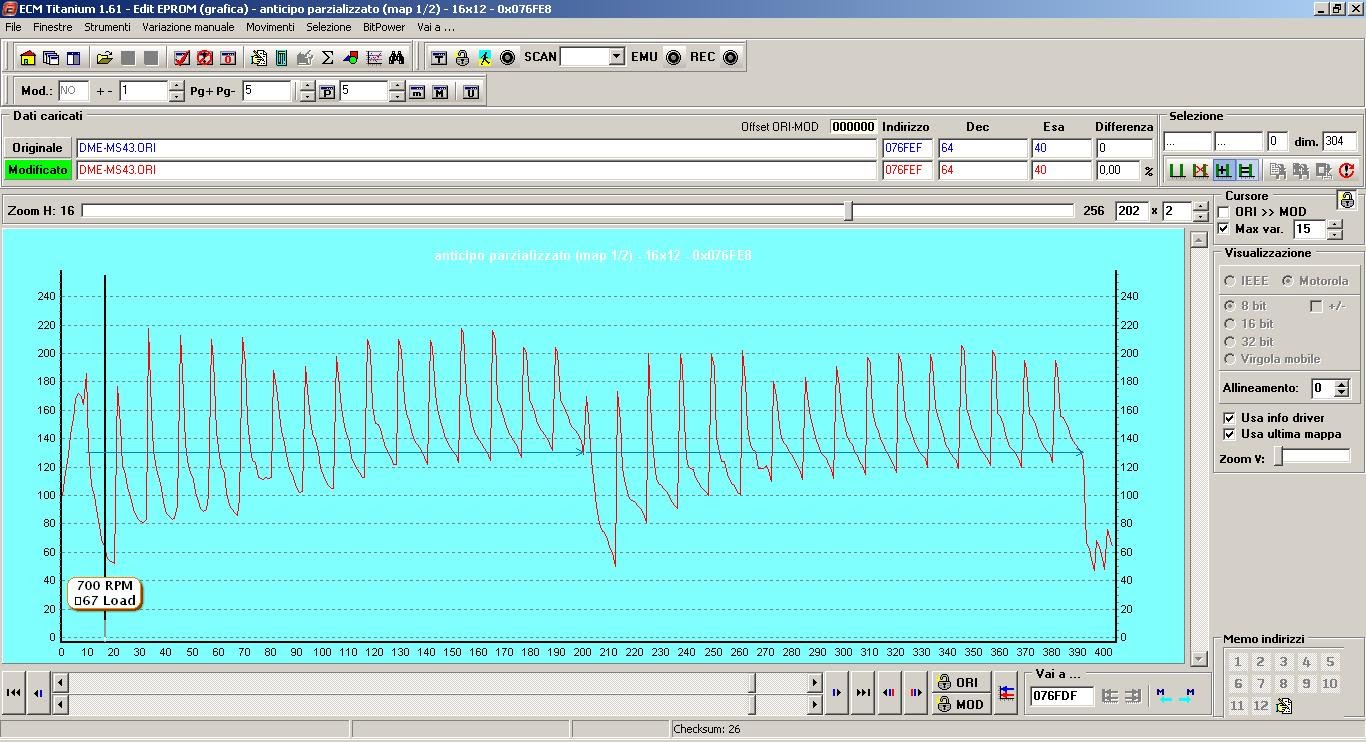Click the running man icon

click(x=485, y=58)
